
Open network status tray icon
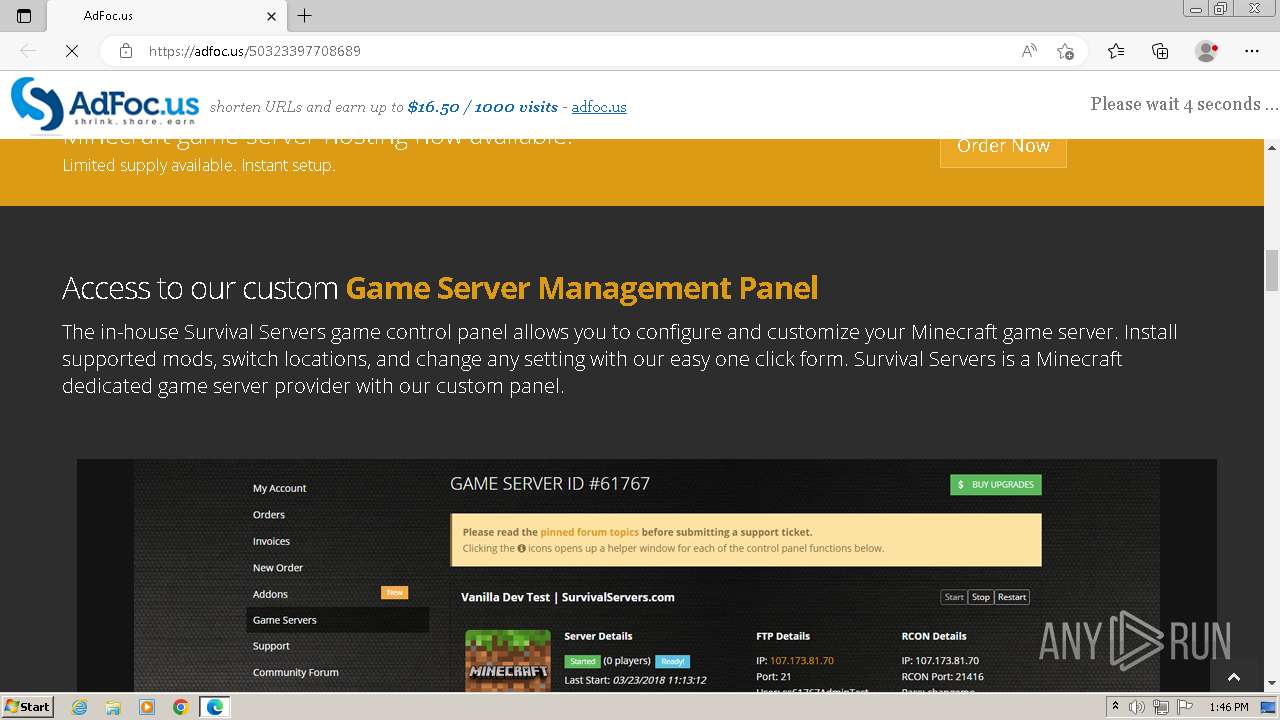click(1160, 707)
